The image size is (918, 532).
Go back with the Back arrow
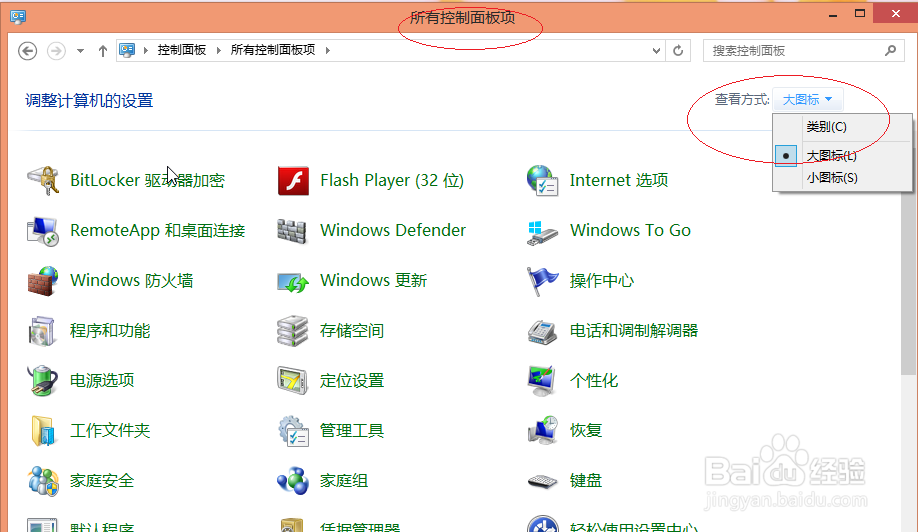27,51
